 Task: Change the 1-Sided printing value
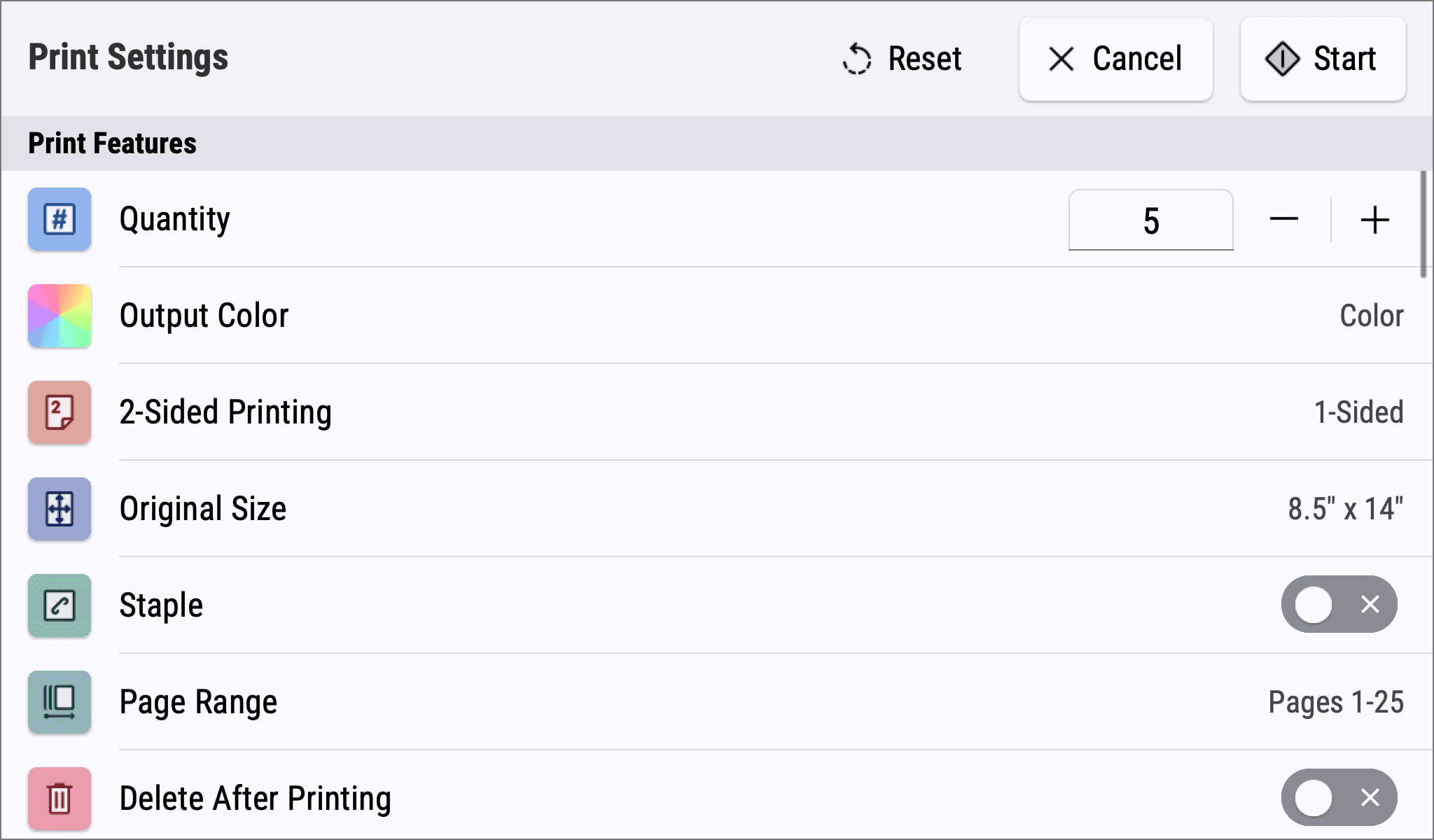[1358, 412]
